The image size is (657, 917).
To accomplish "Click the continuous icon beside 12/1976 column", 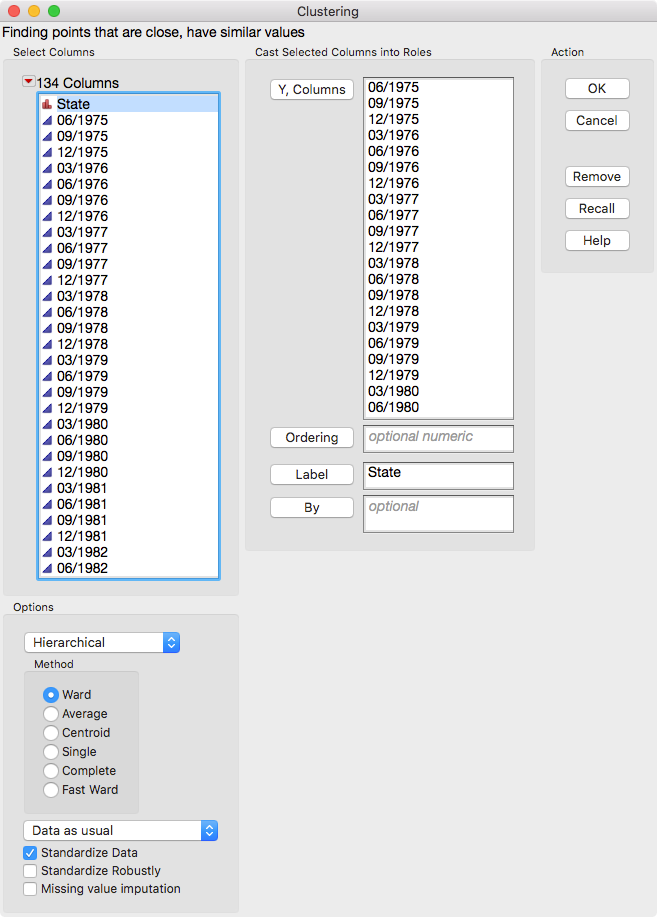I will pos(47,216).
